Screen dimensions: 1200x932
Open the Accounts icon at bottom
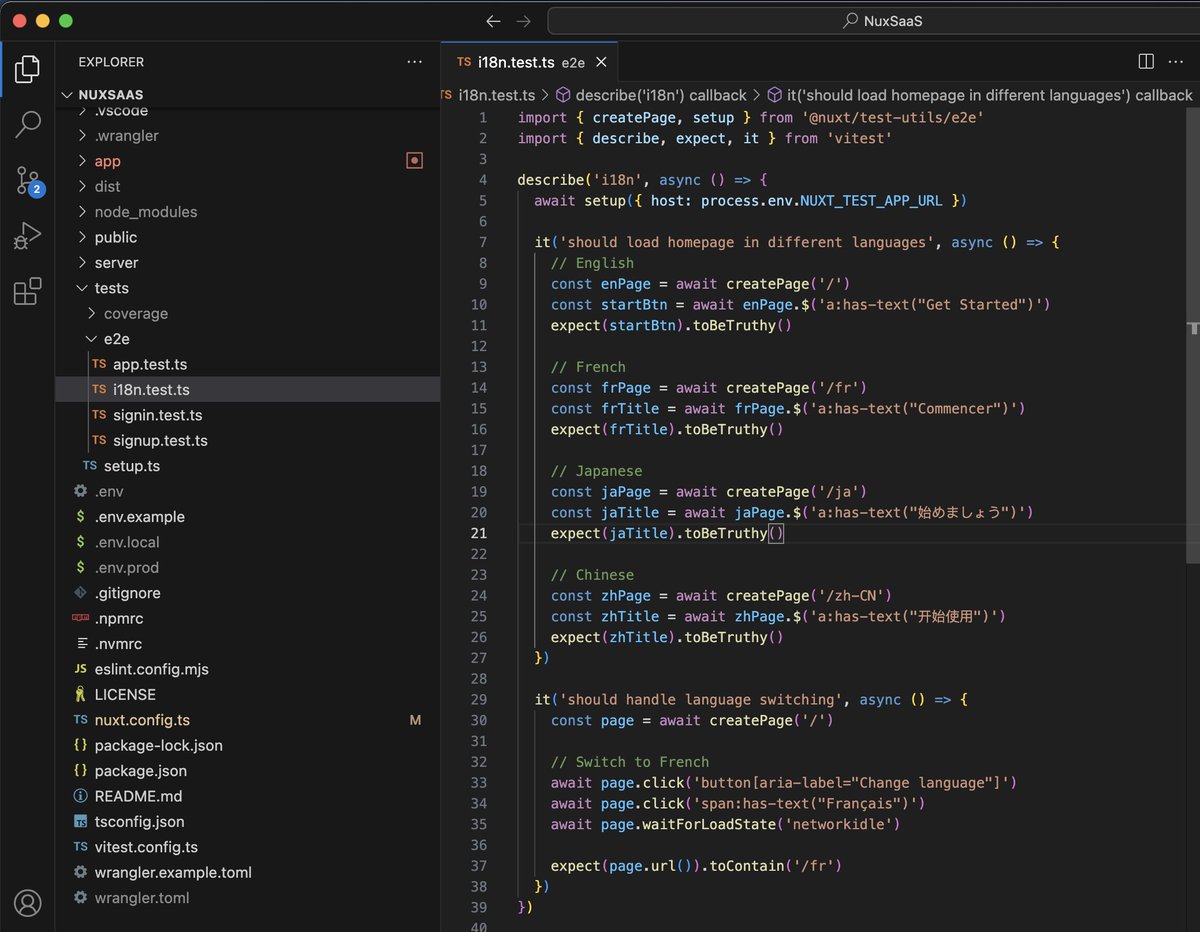27,903
